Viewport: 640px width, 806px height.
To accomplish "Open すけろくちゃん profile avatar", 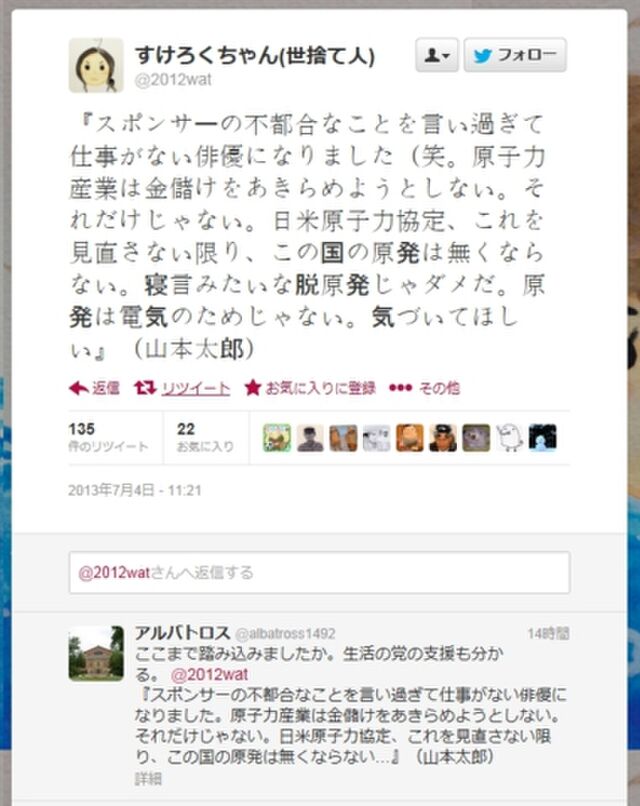I will [96, 65].
